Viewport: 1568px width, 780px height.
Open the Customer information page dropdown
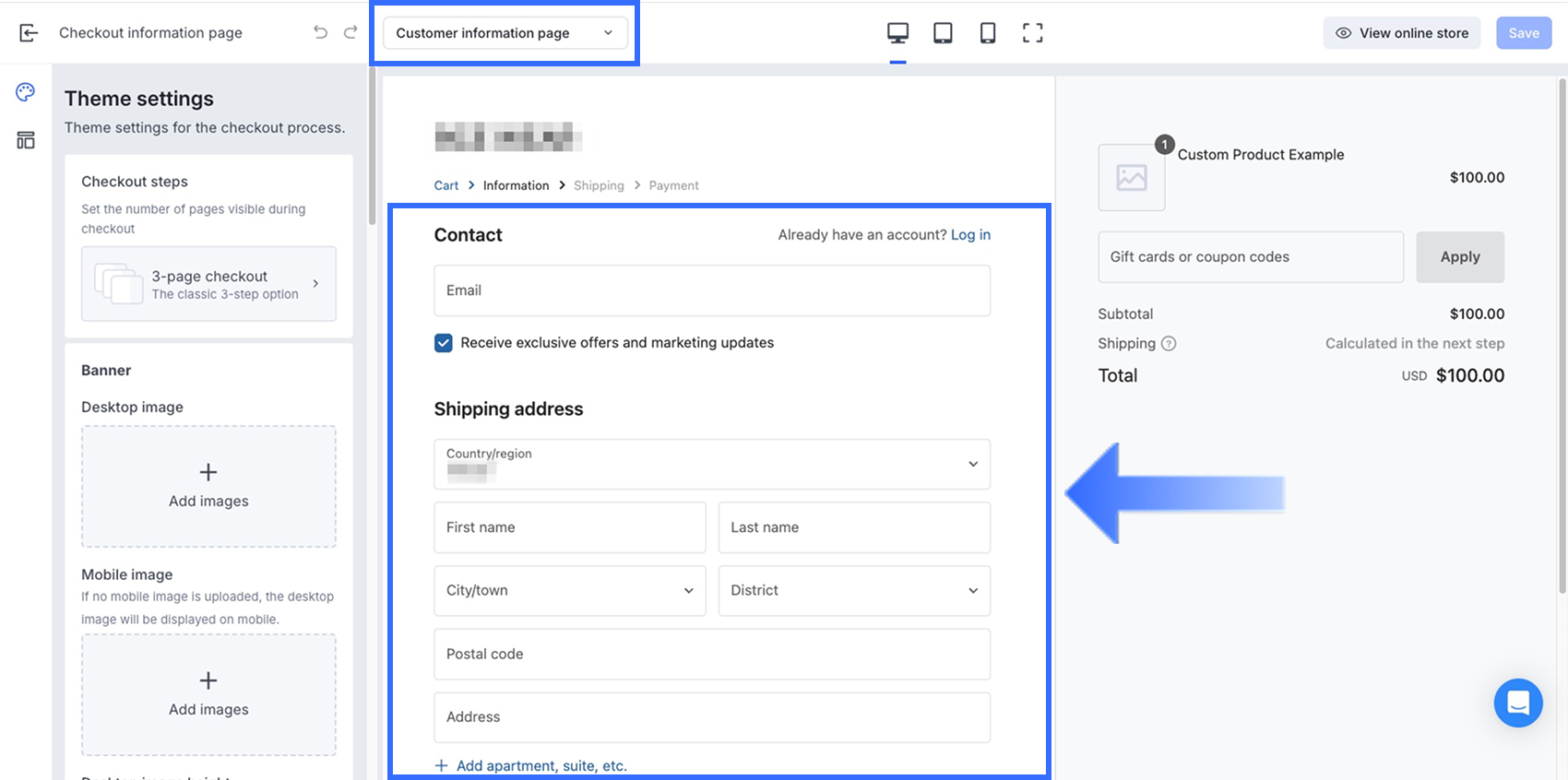coord(505,33)
